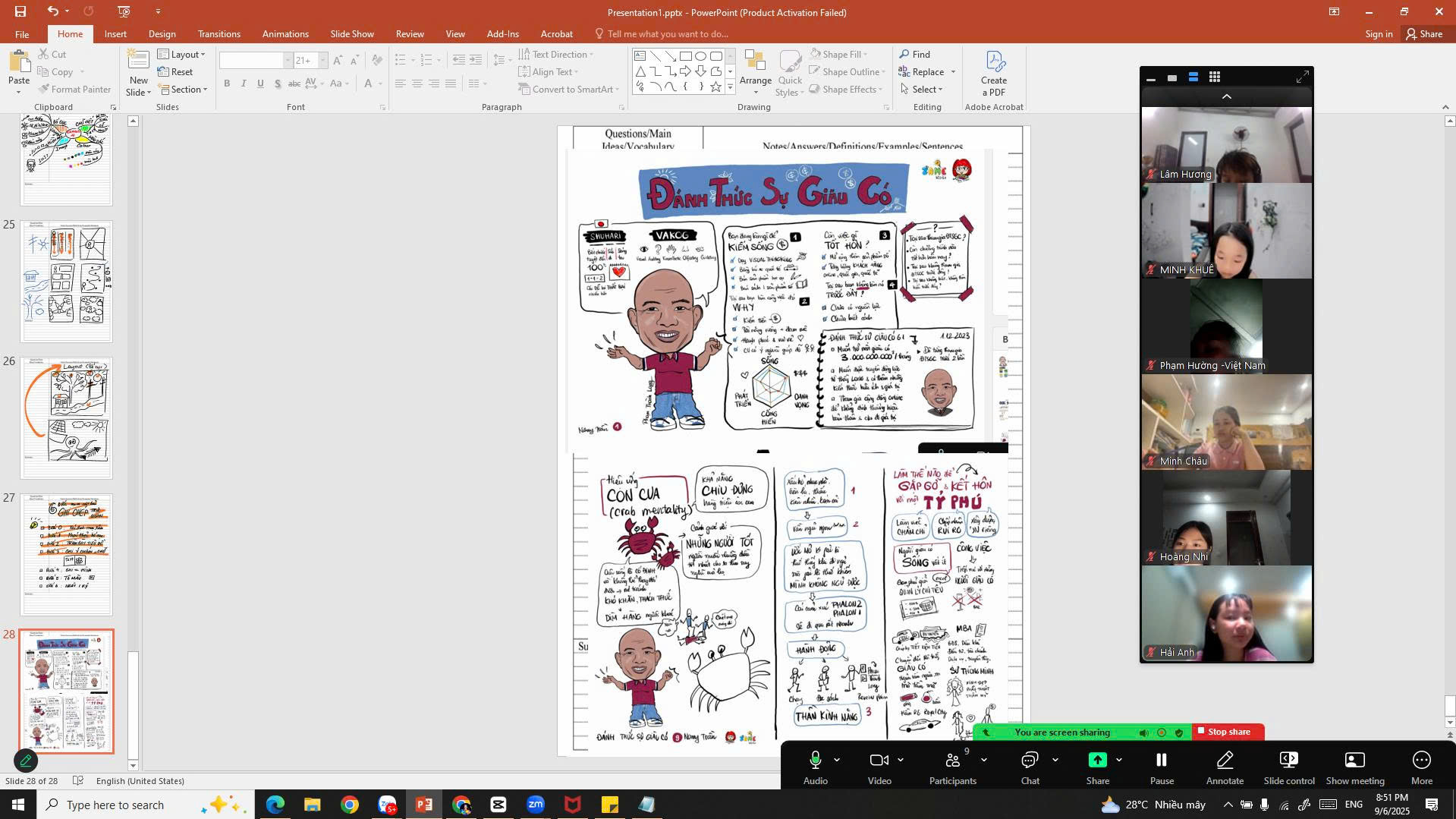
Task: Open the Zoom More options
Action: tap(1421, 767)
